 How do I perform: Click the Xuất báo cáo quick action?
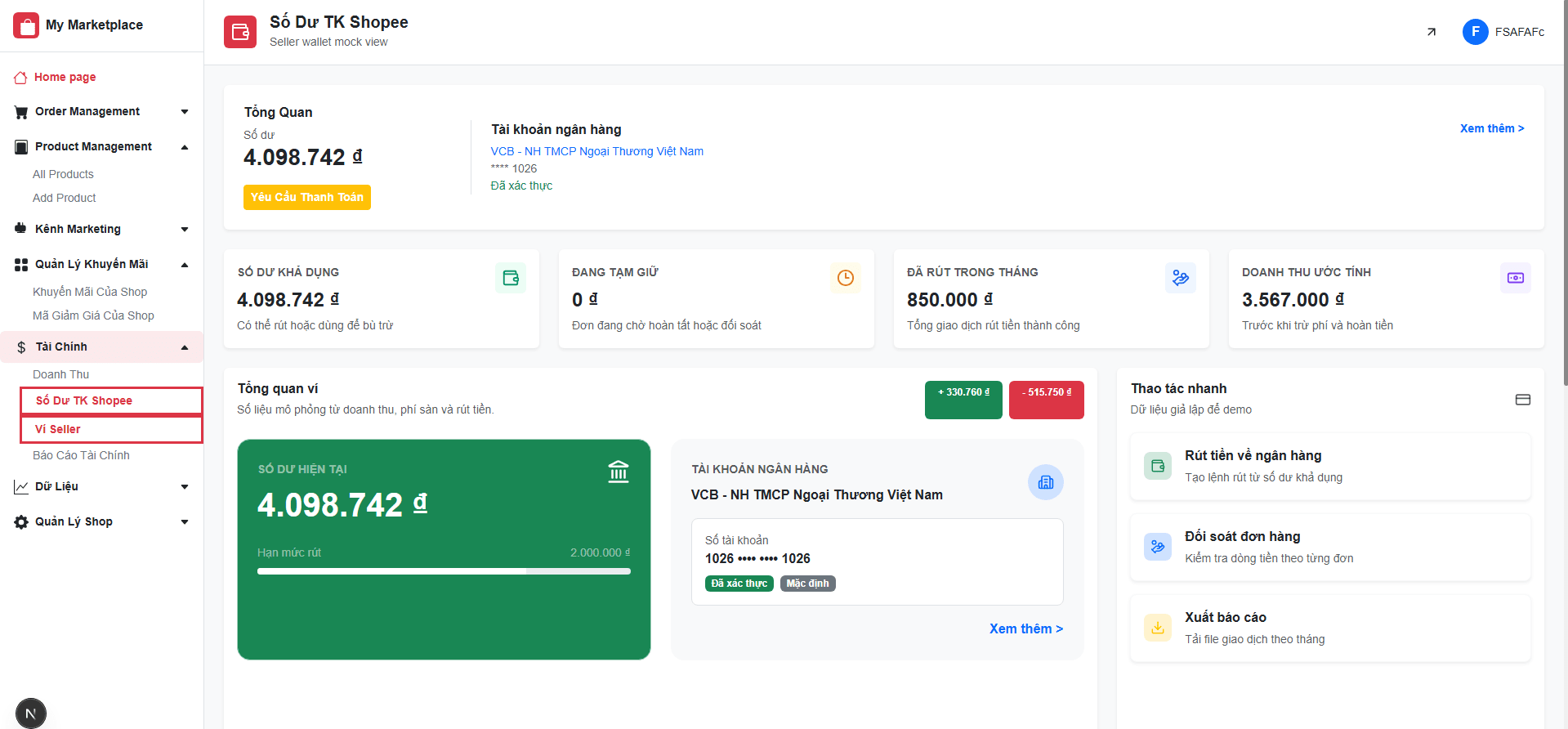tap(1330, 628)
